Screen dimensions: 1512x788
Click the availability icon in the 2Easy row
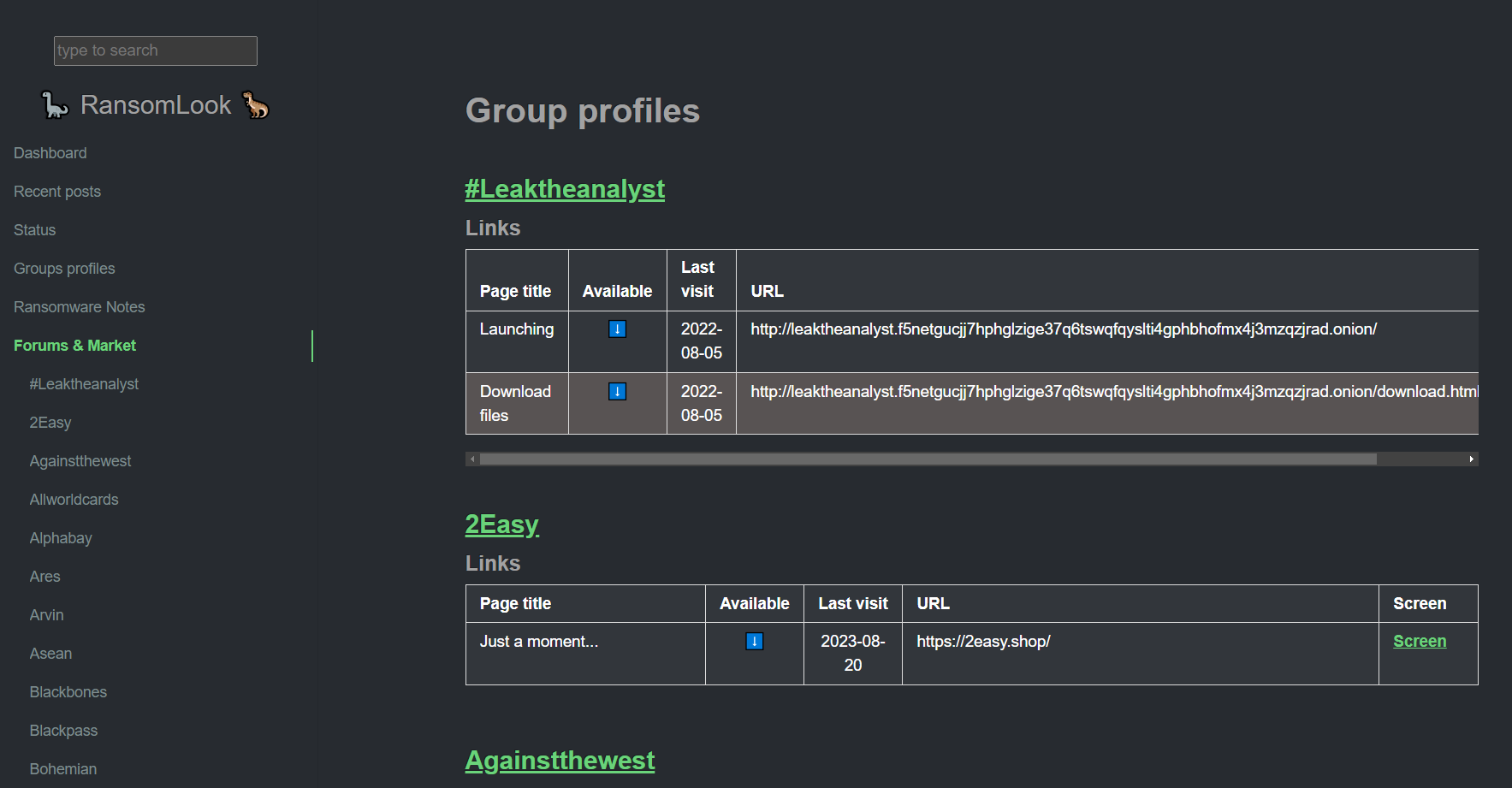pos(754,642)
